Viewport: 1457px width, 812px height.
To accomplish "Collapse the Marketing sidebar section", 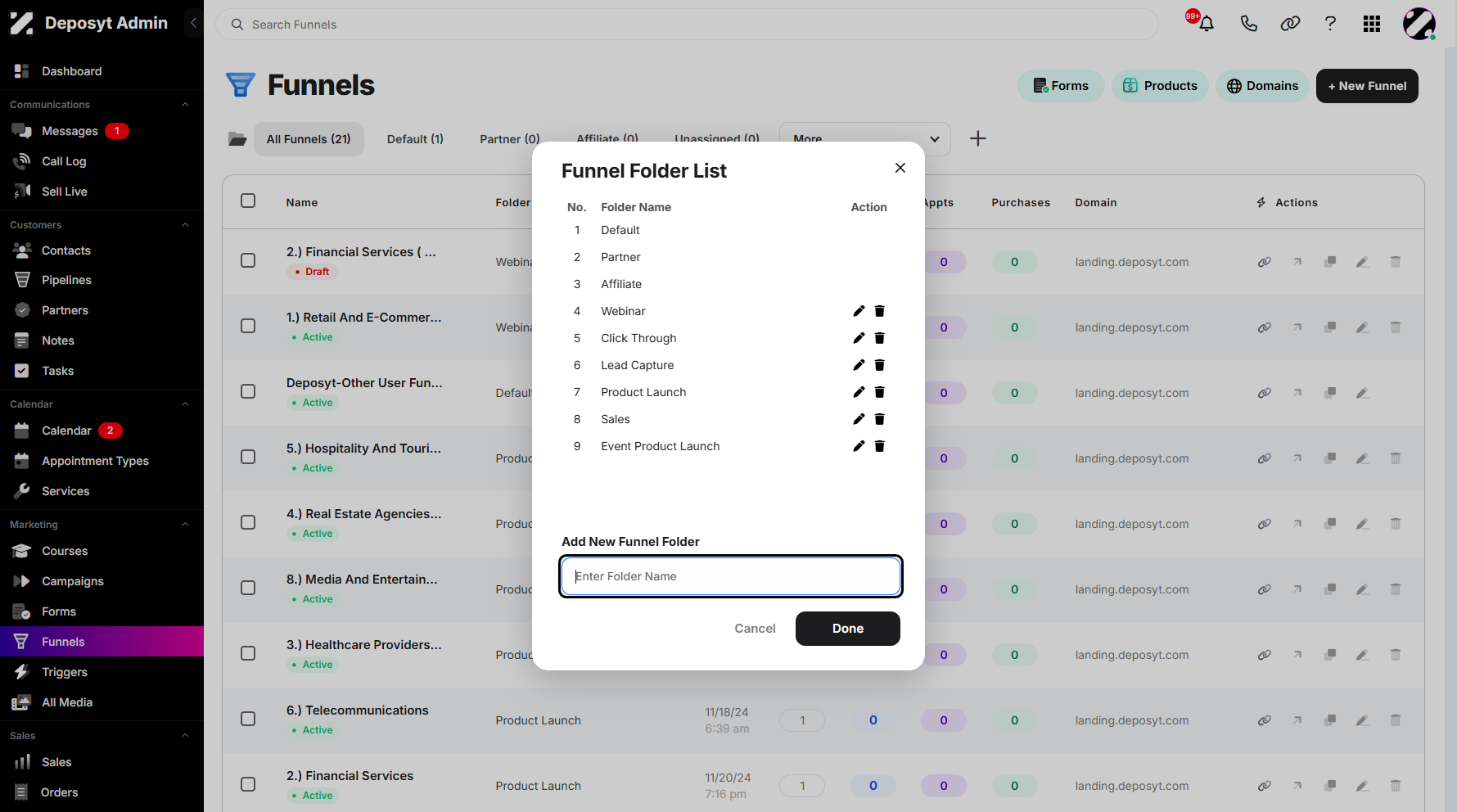I will (x=185, y=525).
